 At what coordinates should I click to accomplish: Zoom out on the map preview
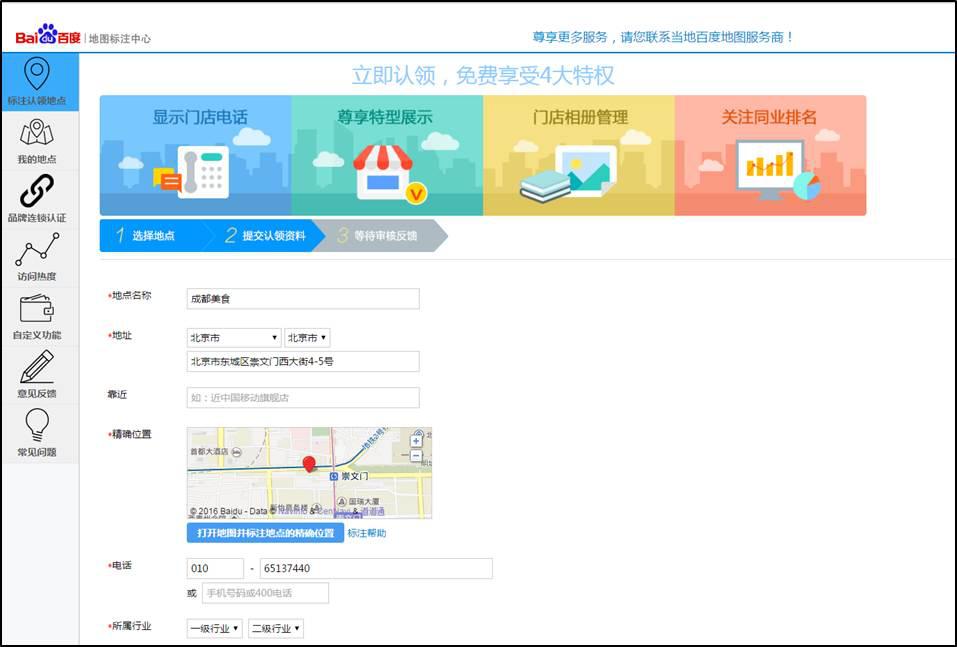tap(416, 456)
